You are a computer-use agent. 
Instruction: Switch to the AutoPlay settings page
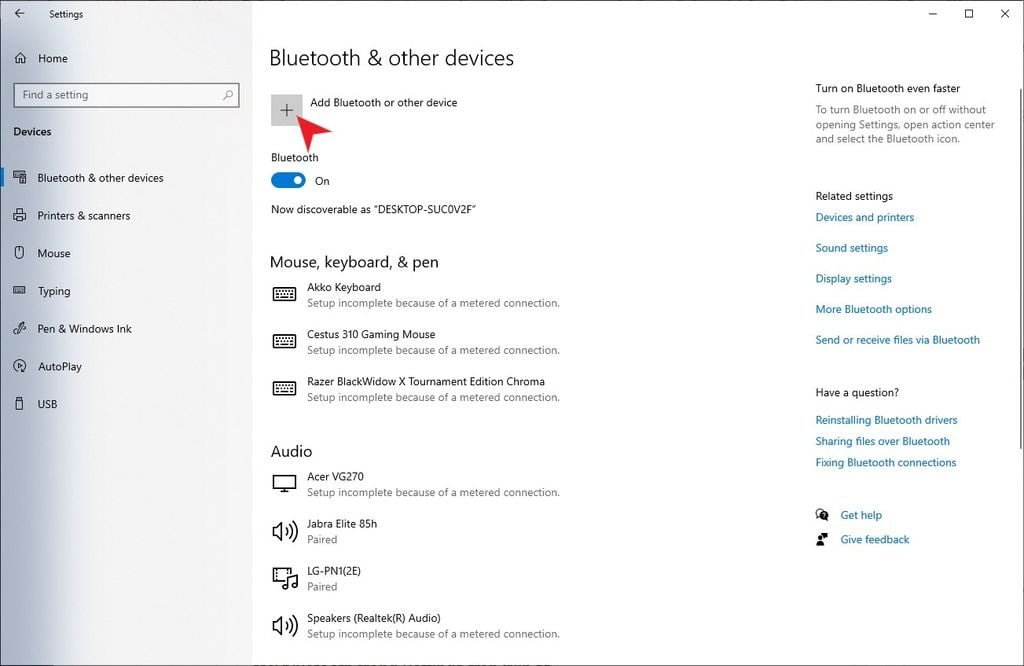click(59, 366)
